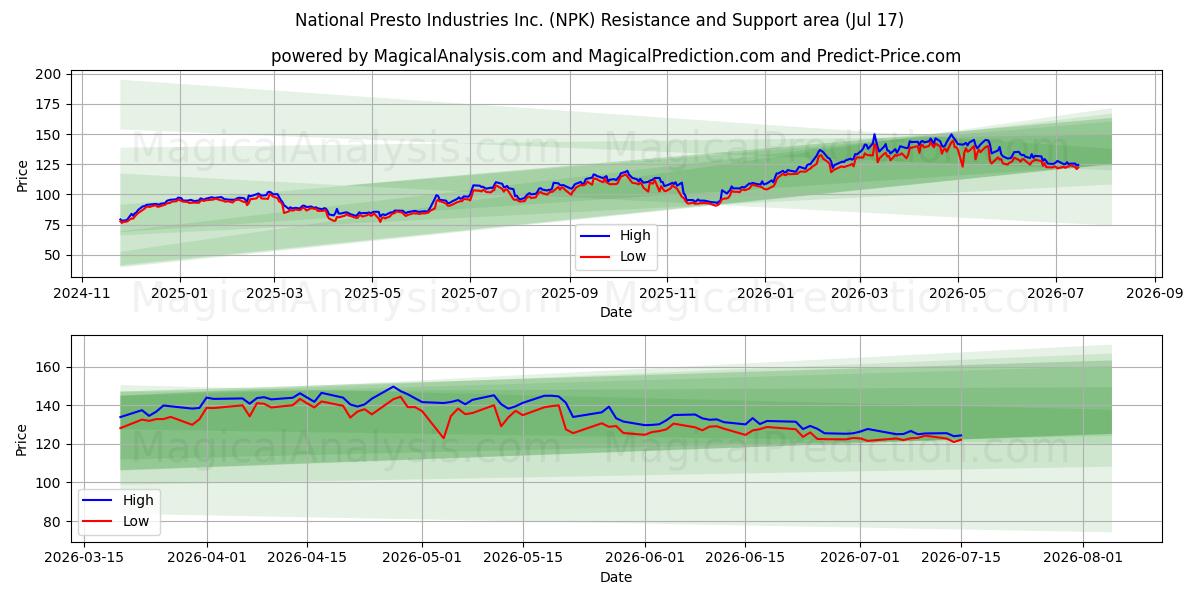Click the '2026-09' tick on upper x-axis
Image resolution: width=1200 pixels, height=600 pixels.
click(x=1155, y=294)
